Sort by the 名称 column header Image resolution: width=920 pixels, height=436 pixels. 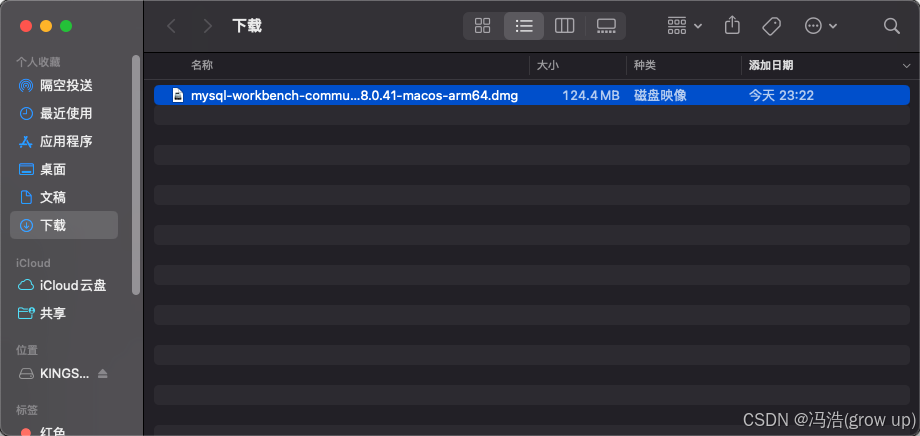pyautogui.click(x=202, y=66)
